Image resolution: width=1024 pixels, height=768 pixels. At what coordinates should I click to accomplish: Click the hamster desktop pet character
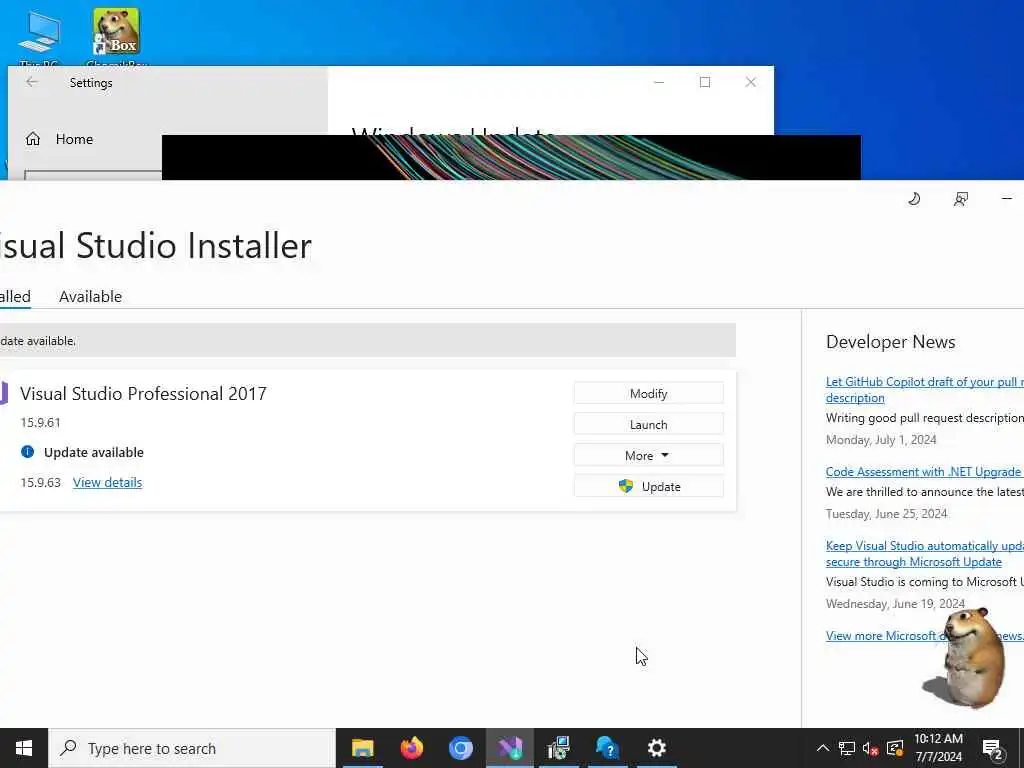pos(965,658)
